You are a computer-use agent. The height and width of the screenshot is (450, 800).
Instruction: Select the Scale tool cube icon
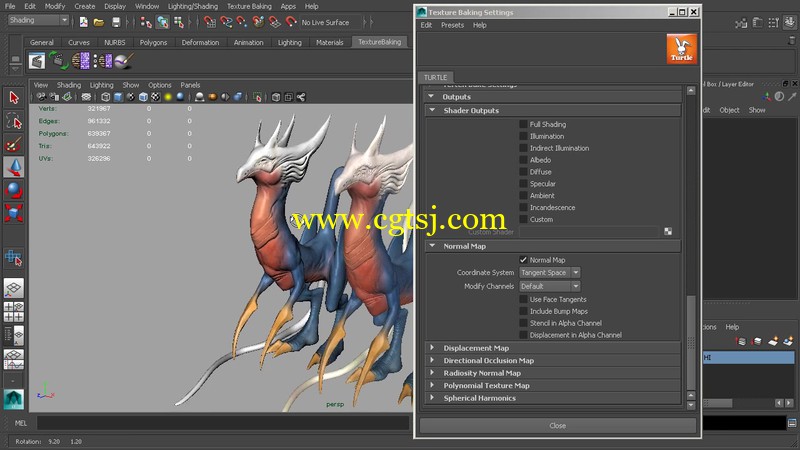14,213
